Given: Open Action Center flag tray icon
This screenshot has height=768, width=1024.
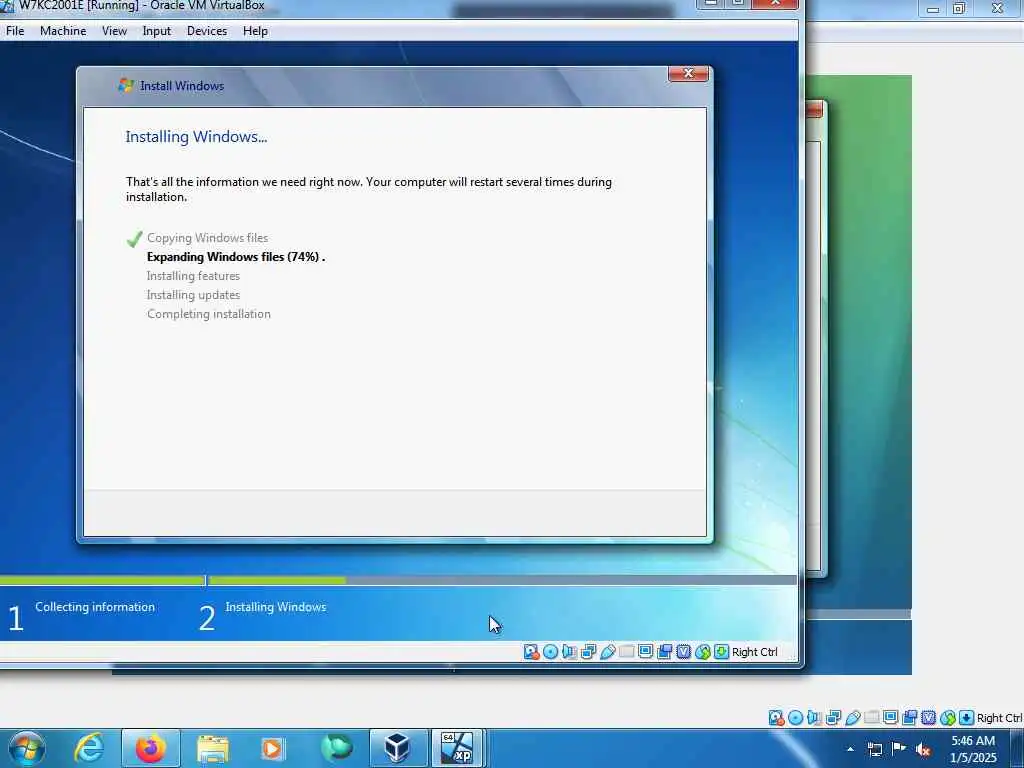Looking at the screenshot, I should click(x=899, y=749).
